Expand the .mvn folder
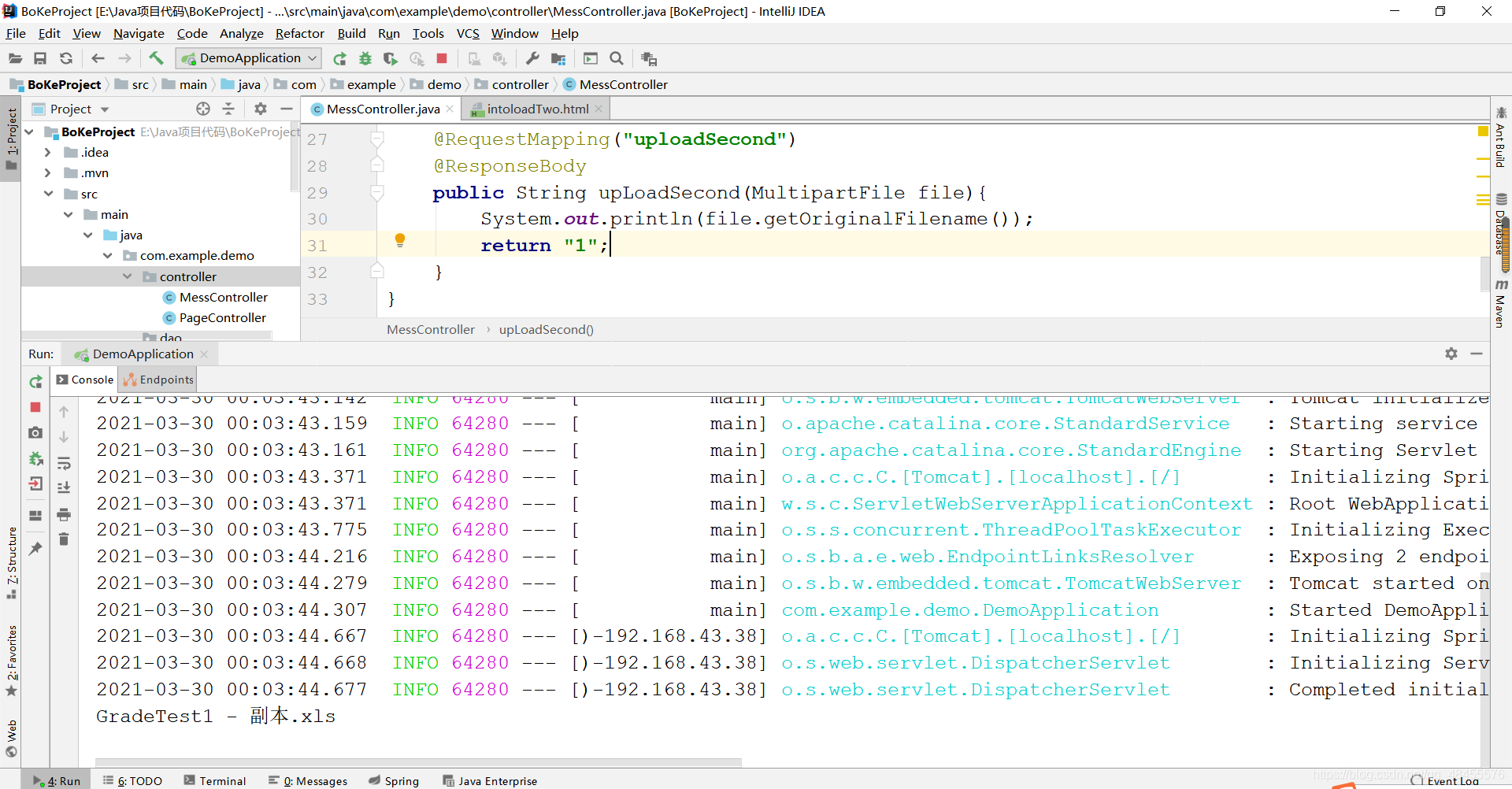 48,172
